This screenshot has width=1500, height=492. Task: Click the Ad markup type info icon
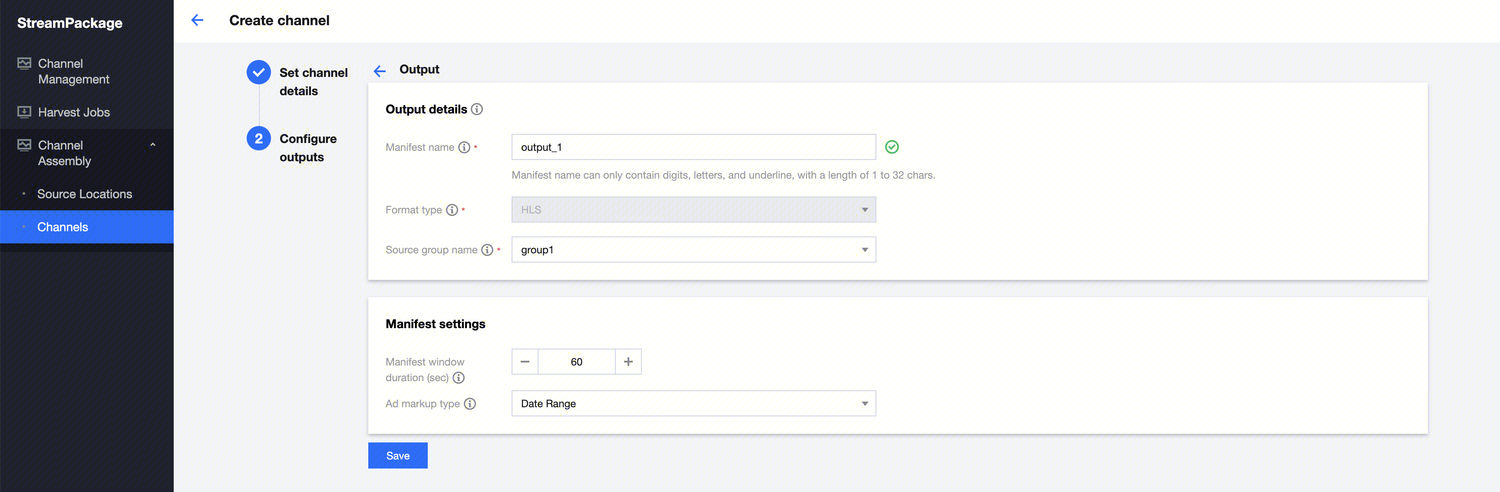coord(470,404)
